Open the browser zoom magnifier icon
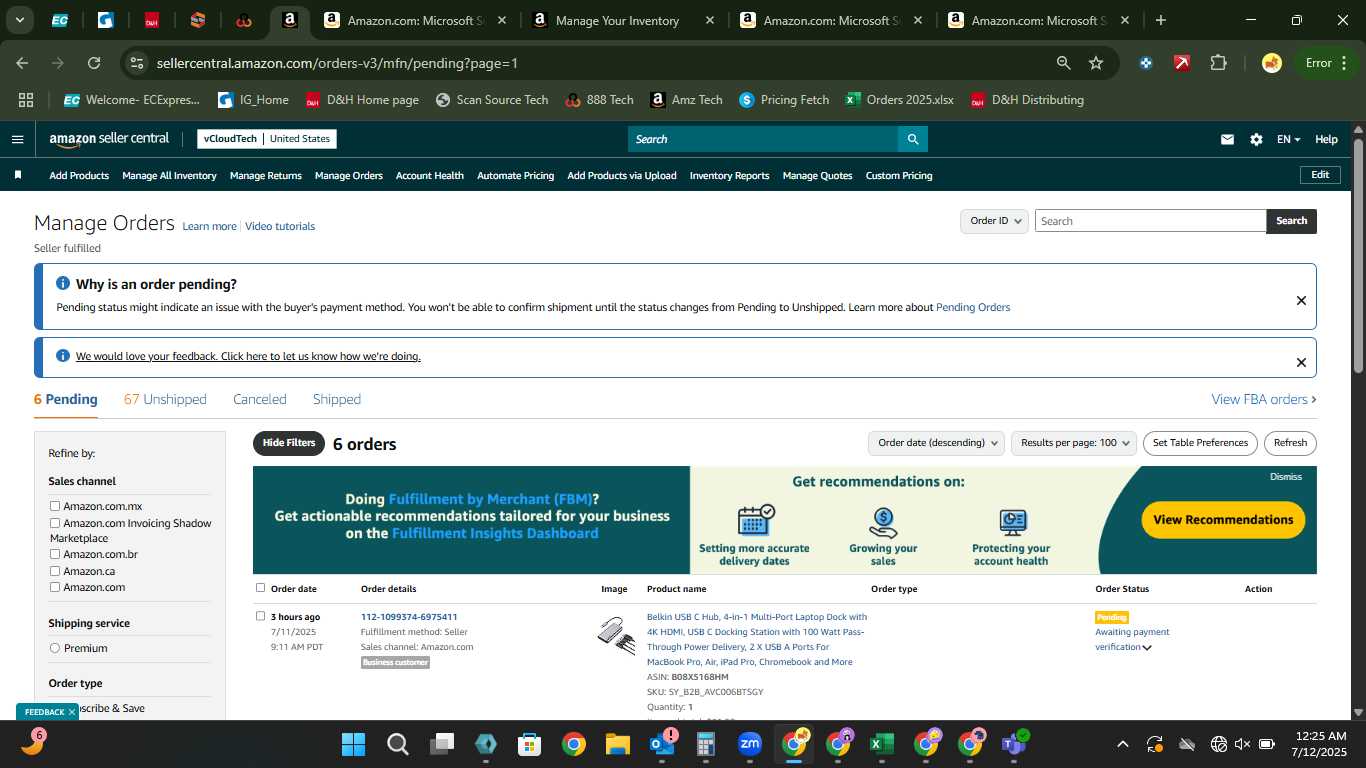 tap(1064, 63)
